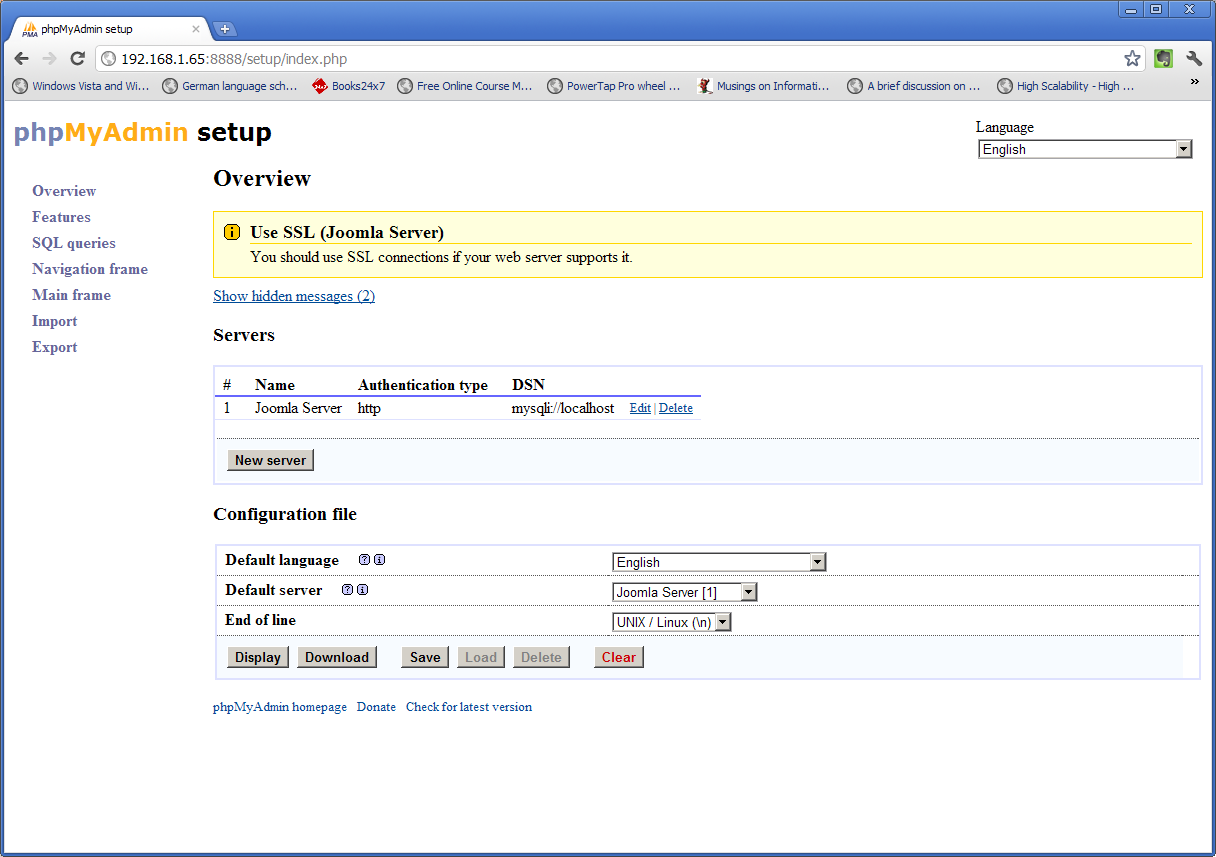This screenshot has height=857, width=1216.
Task: Click the info icon on the SSL warning
Action: [x=231, y=231]
